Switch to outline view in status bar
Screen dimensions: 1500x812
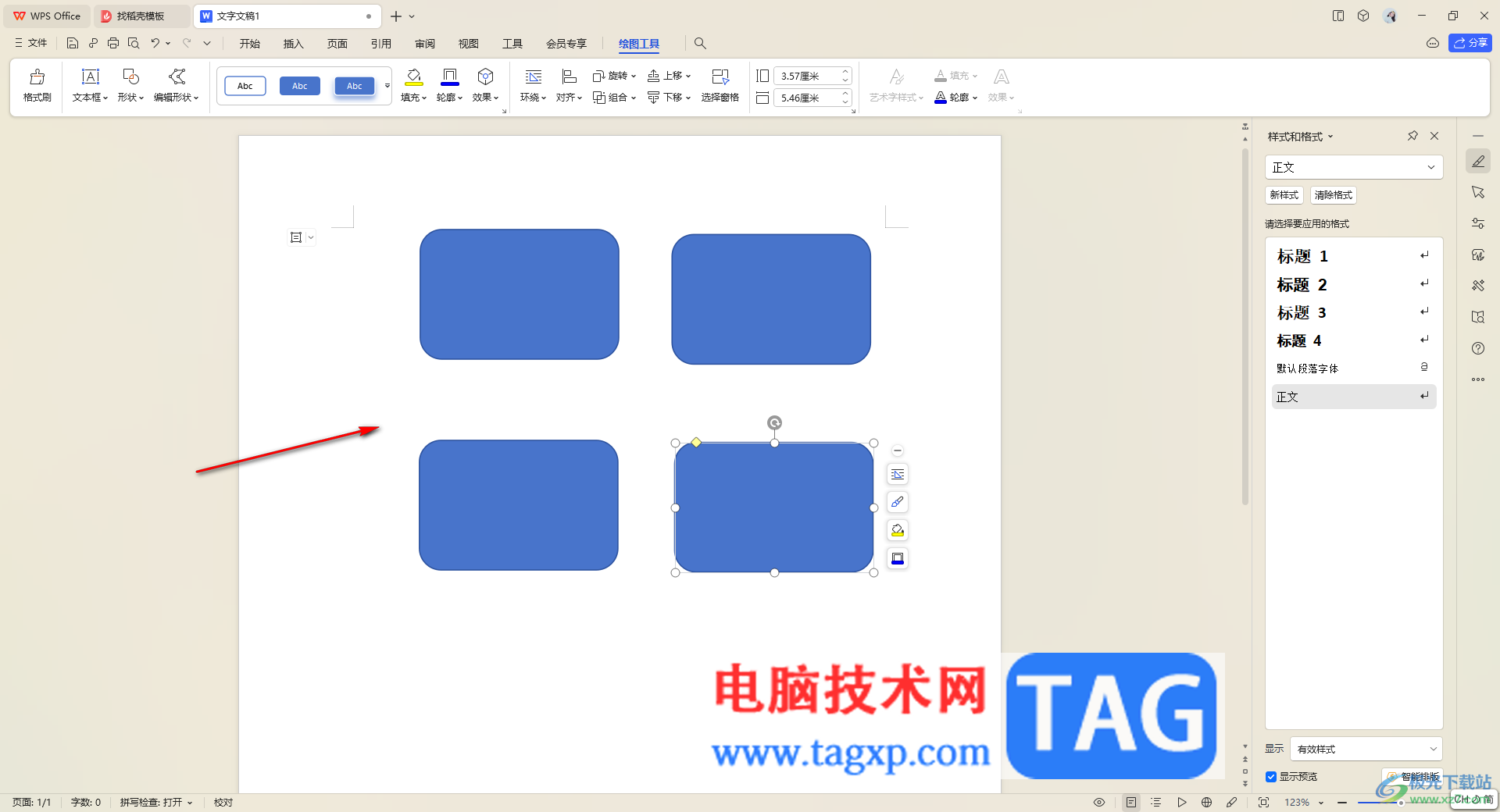click(1156, 802)
